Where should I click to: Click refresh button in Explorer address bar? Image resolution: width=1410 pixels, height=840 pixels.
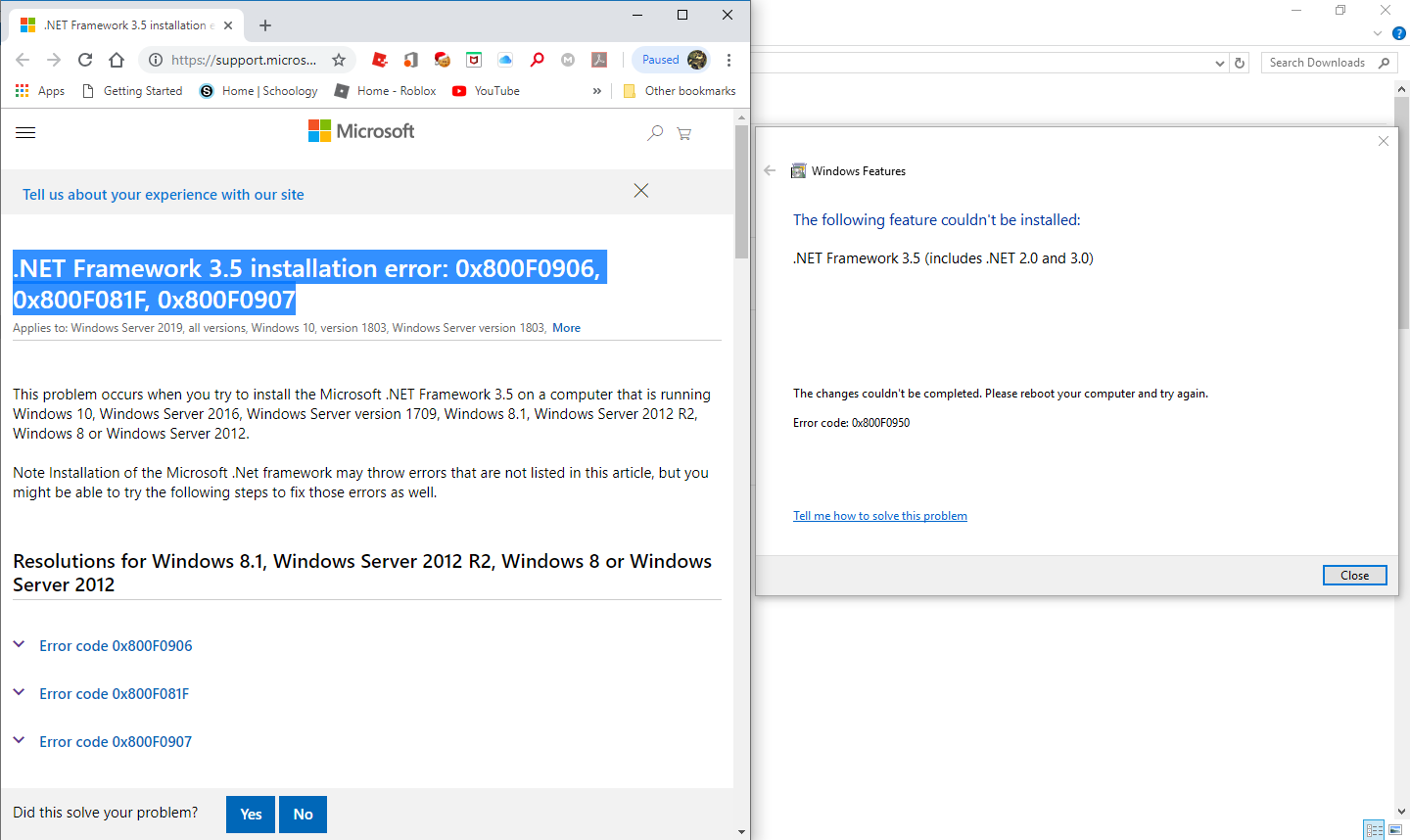[1240, 63]
